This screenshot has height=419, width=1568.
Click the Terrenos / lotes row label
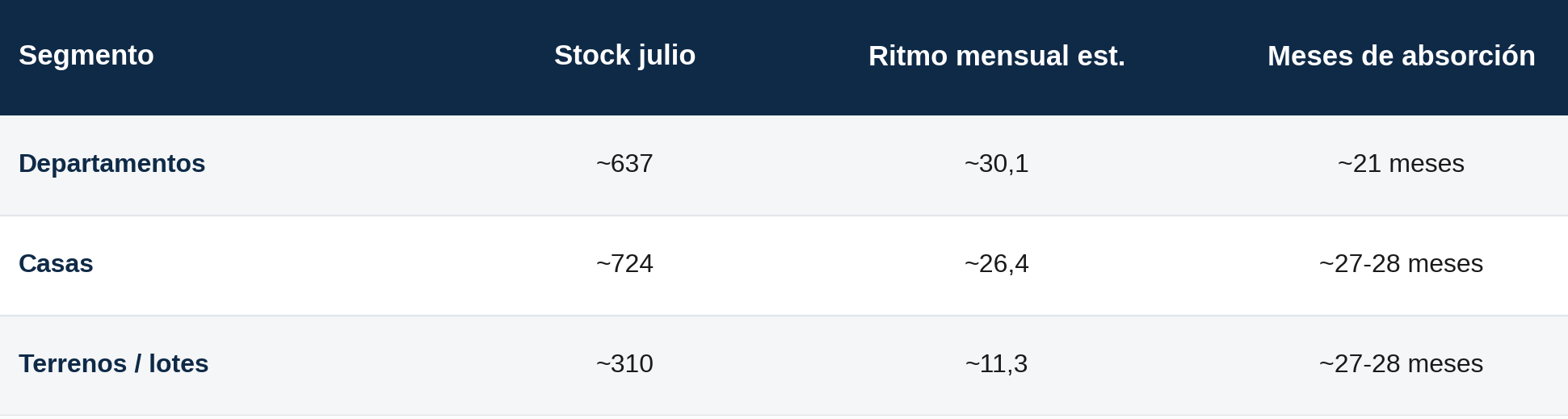pyautogui.click(x=114, y=363)
